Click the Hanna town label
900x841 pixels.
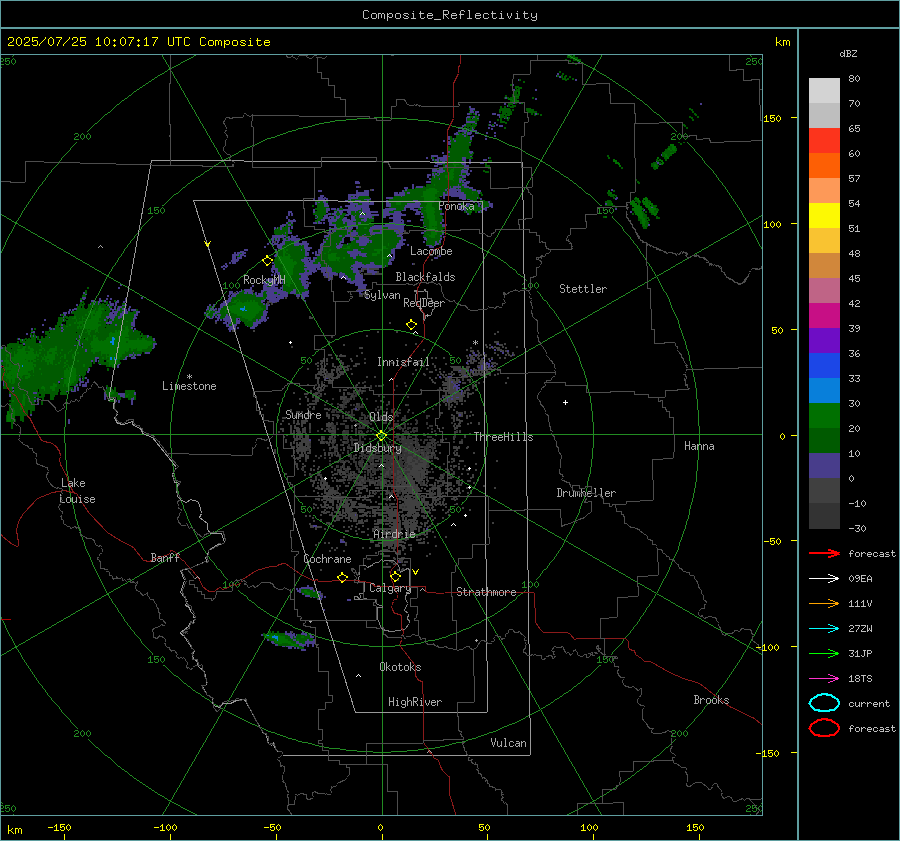[699, 446]
